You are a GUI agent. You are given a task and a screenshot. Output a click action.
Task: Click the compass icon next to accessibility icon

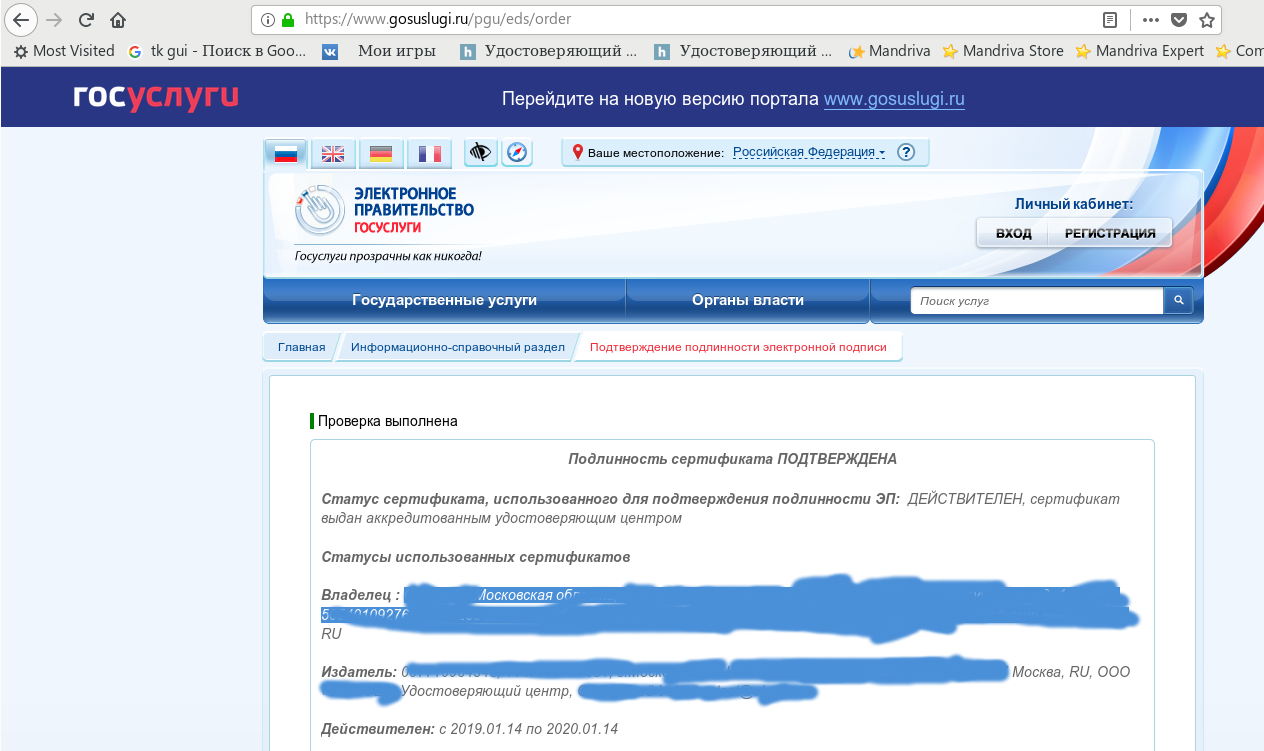pos(517,152)
